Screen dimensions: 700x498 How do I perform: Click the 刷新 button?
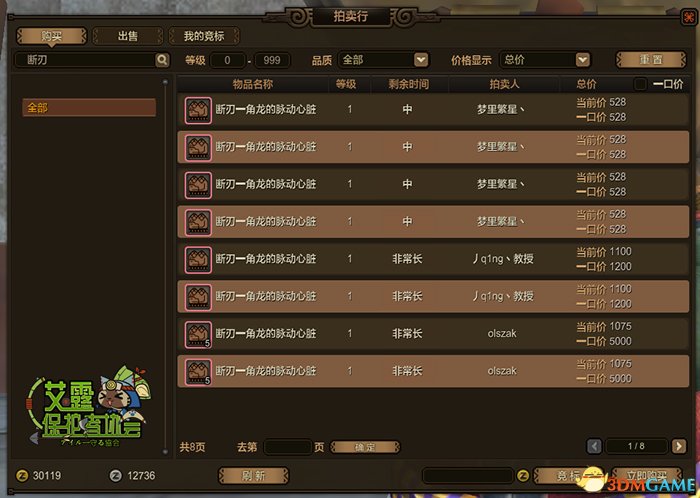point(254,476)
